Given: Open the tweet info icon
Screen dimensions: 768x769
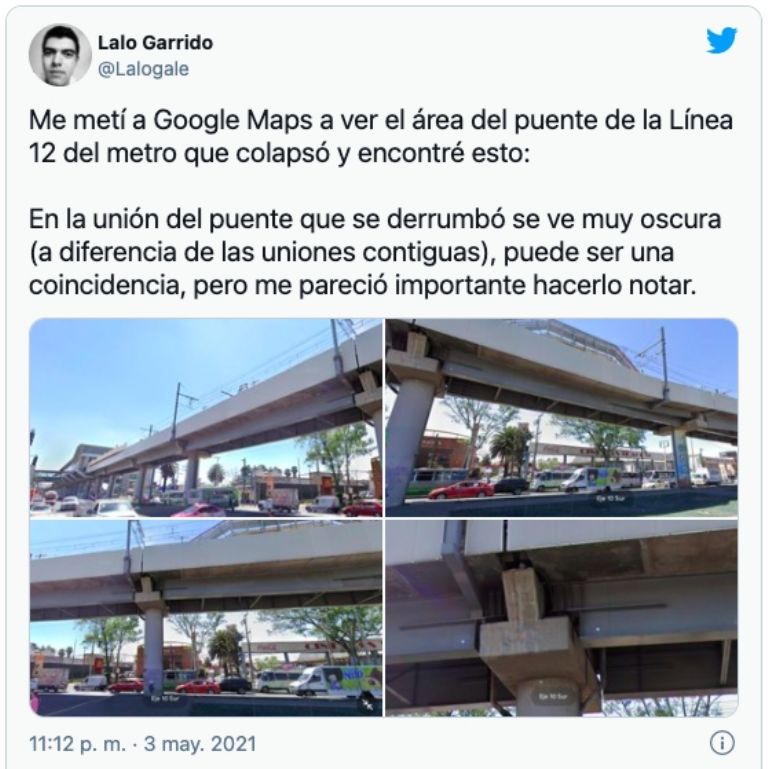Looking at the screenshot, I should tap(722, 743).
